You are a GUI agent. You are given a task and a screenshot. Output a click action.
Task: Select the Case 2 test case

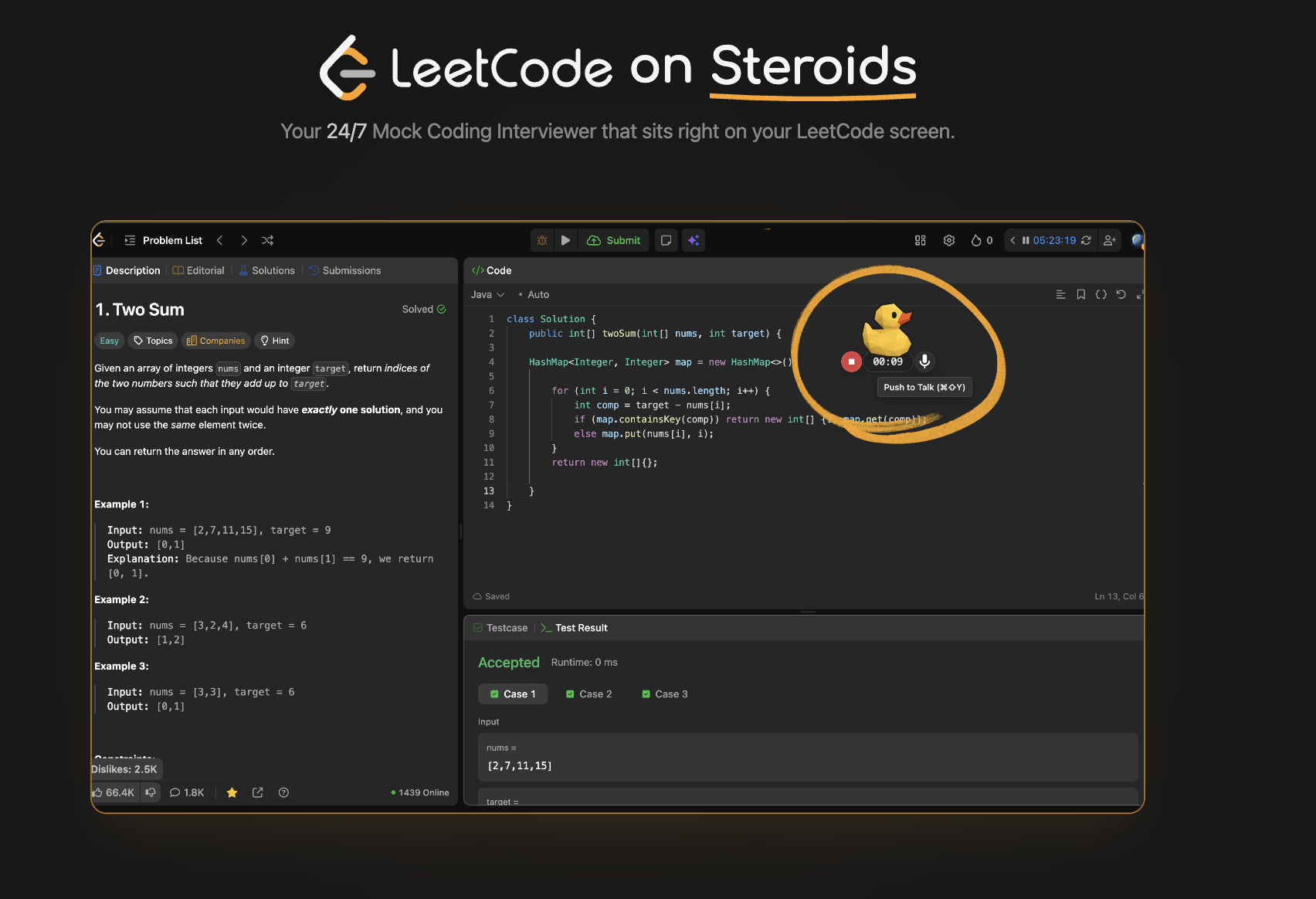pyautogui.click(x=588, y=694)
